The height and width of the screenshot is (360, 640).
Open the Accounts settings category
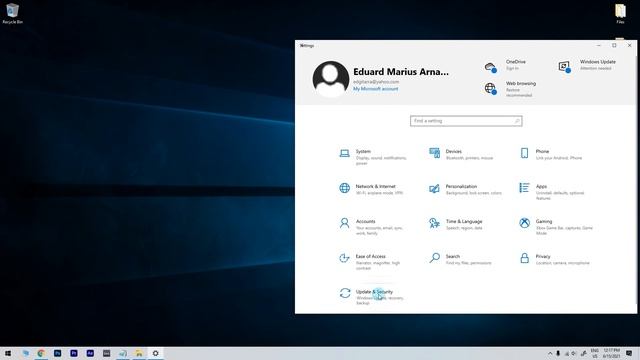tap(371, 227)
